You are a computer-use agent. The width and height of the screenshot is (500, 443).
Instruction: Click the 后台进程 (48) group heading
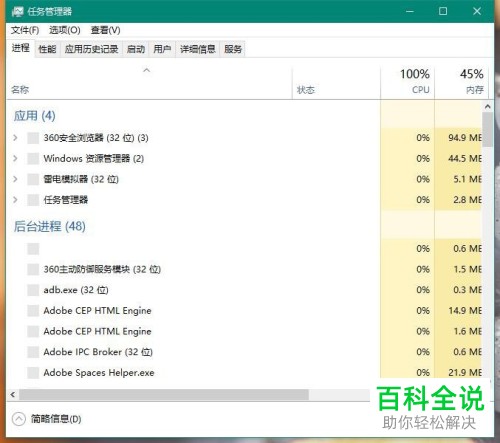tap(49, 227)
